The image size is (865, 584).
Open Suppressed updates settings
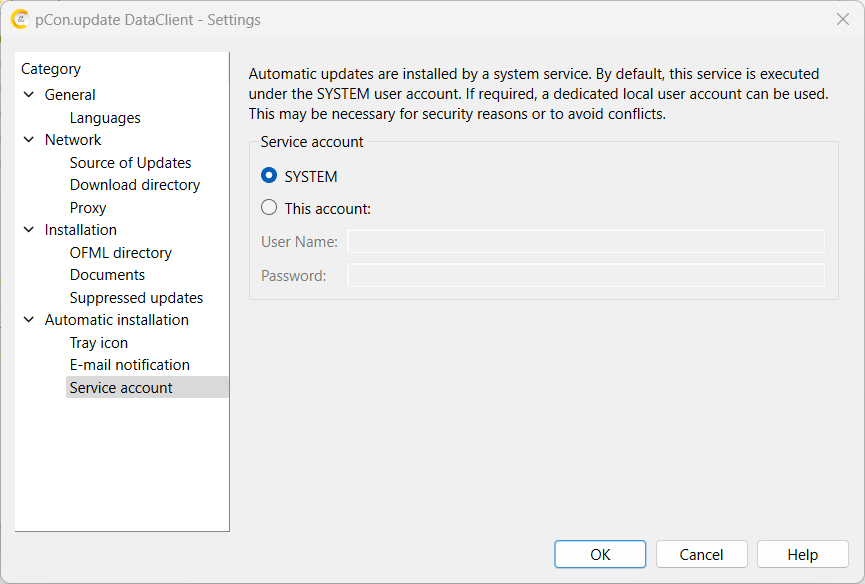pyautogui.click(x=136, y=298)
